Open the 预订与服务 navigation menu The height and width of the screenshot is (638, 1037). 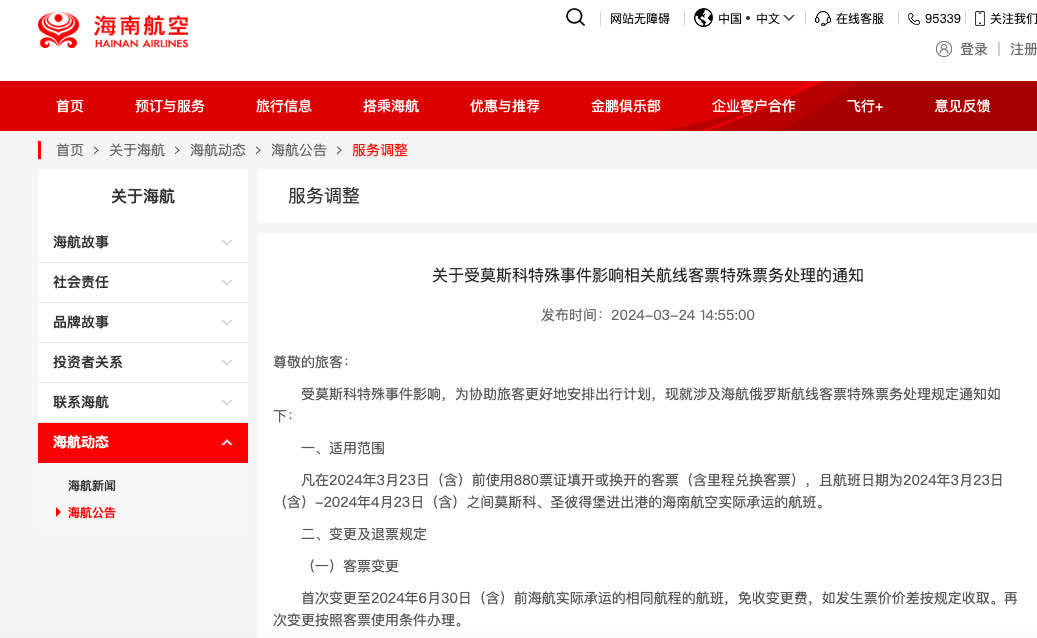coord(170,106)
